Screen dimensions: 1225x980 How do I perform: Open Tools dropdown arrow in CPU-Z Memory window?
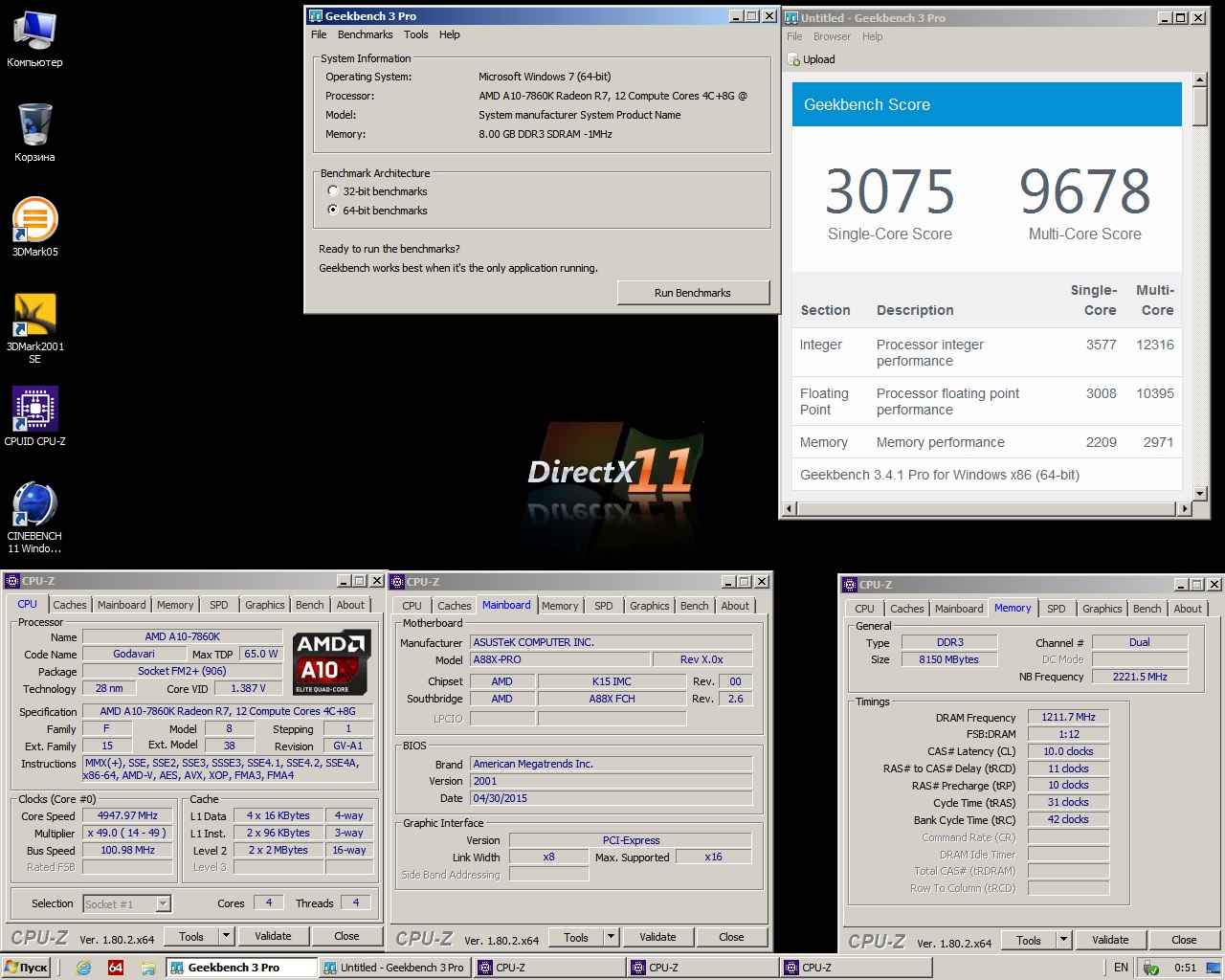click(1063, 940)
